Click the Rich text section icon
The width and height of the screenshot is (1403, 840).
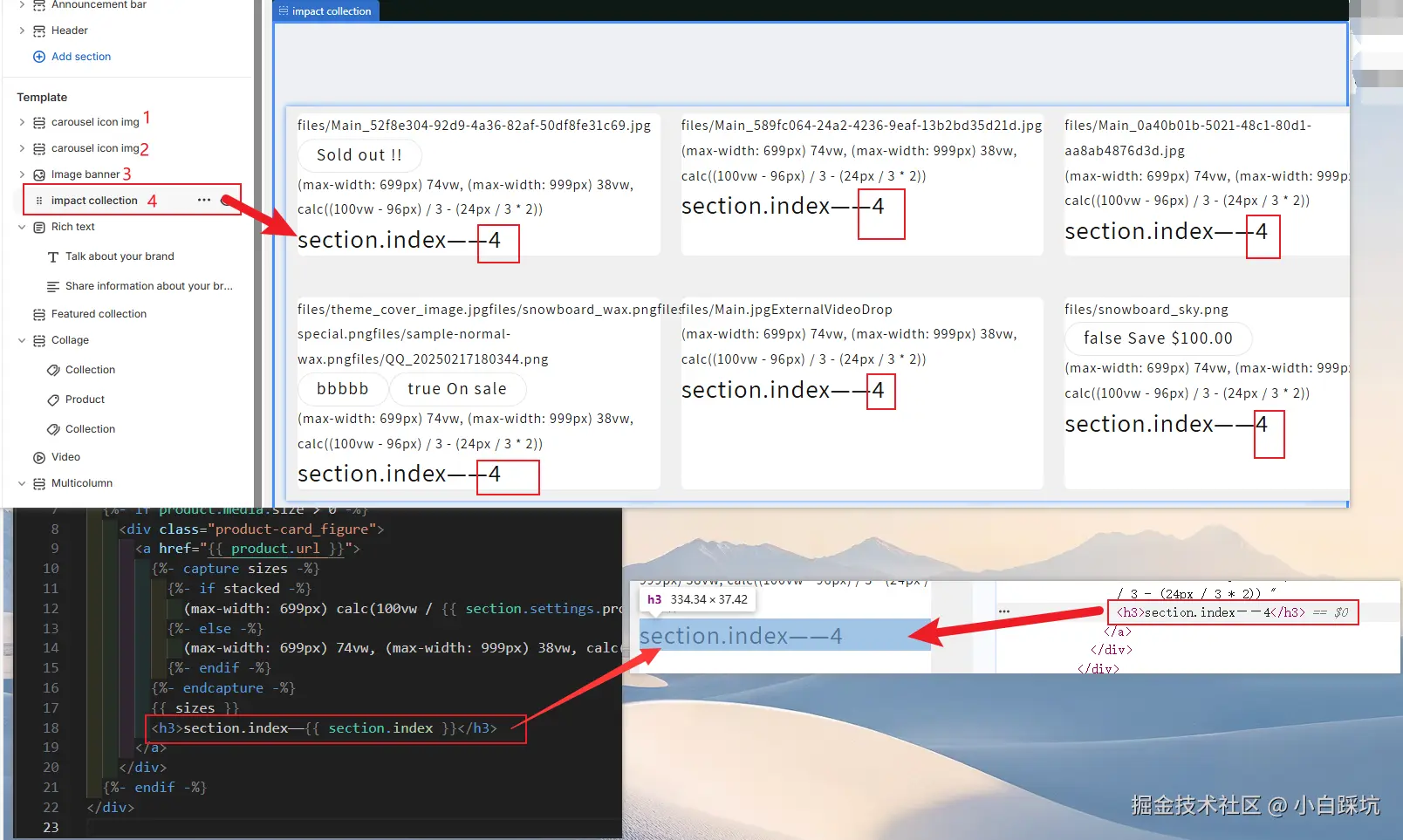pyautogui.click(x=39, y=227)
